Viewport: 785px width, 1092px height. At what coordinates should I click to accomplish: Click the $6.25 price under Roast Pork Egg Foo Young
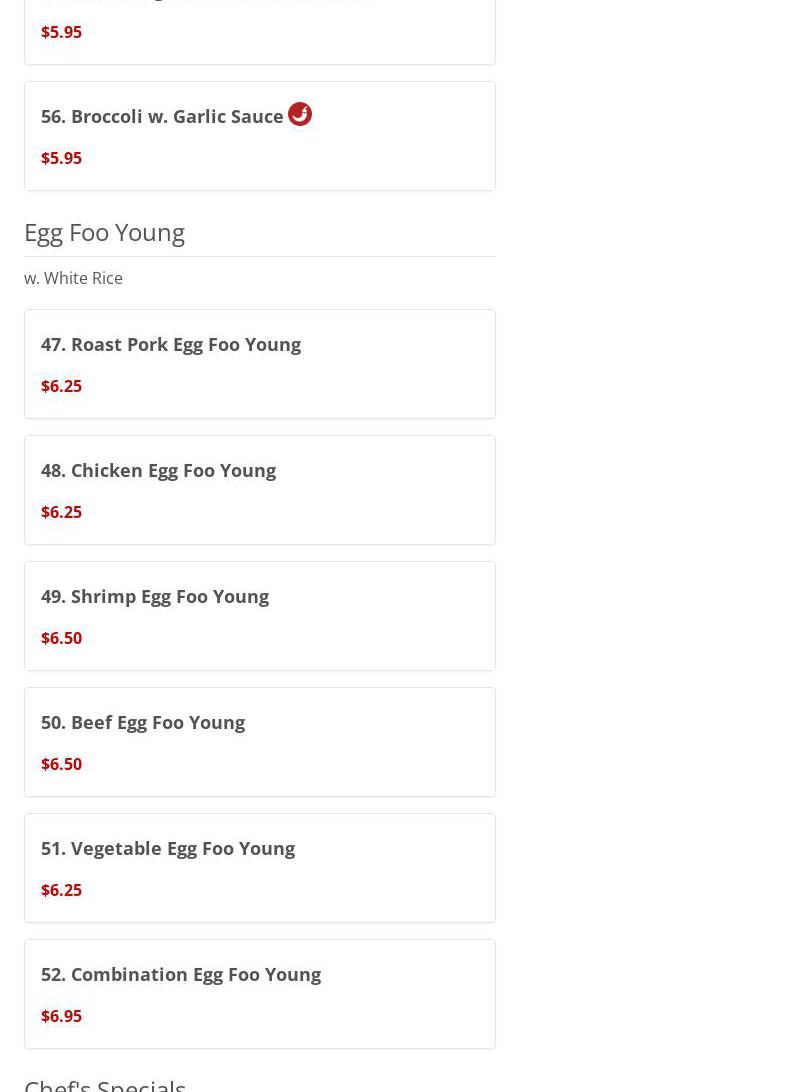[61, 386]
